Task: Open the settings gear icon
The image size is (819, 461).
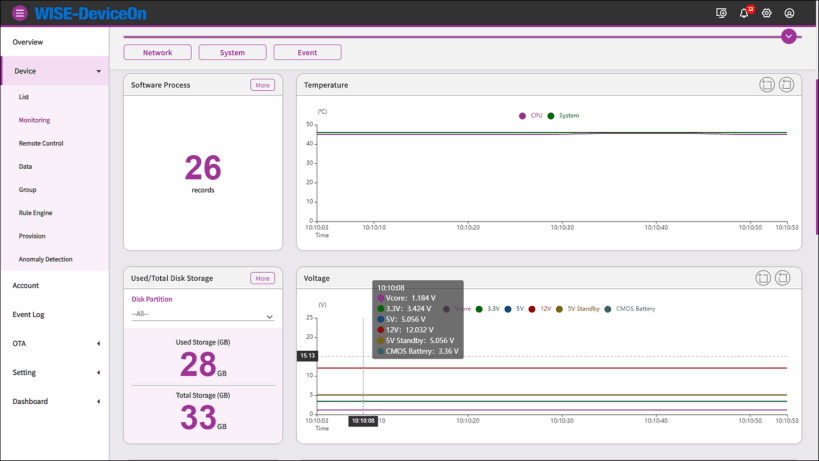Action: coord(767,13)
